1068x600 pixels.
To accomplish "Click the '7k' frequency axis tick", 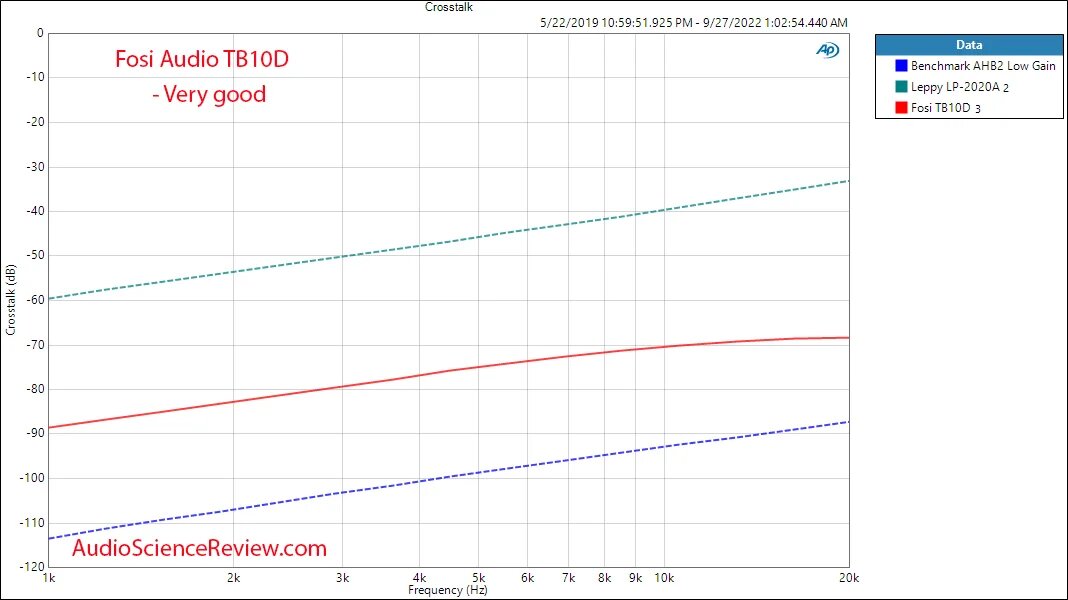I will pyautogui.click(x=568, y=578).
